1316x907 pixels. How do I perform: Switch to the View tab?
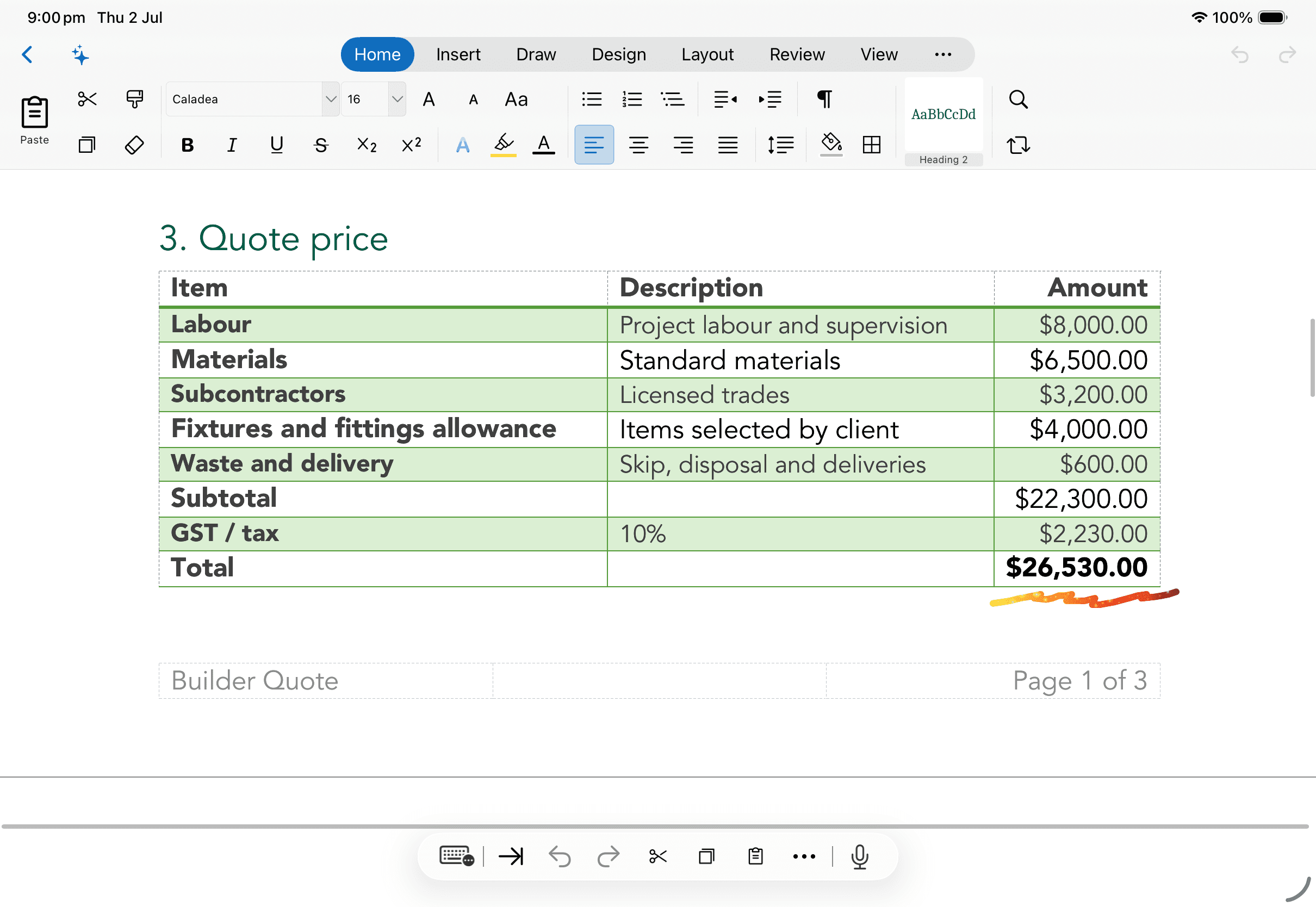pyautogui.click(x=878, y=54)
